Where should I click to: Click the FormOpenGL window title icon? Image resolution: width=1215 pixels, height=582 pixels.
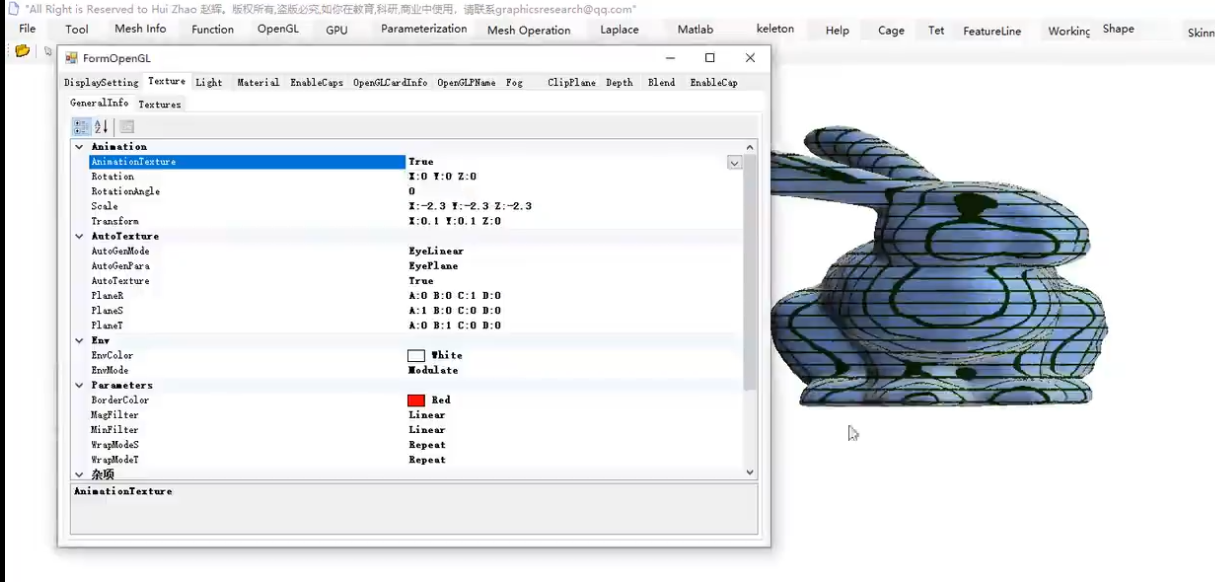[71, 58]
